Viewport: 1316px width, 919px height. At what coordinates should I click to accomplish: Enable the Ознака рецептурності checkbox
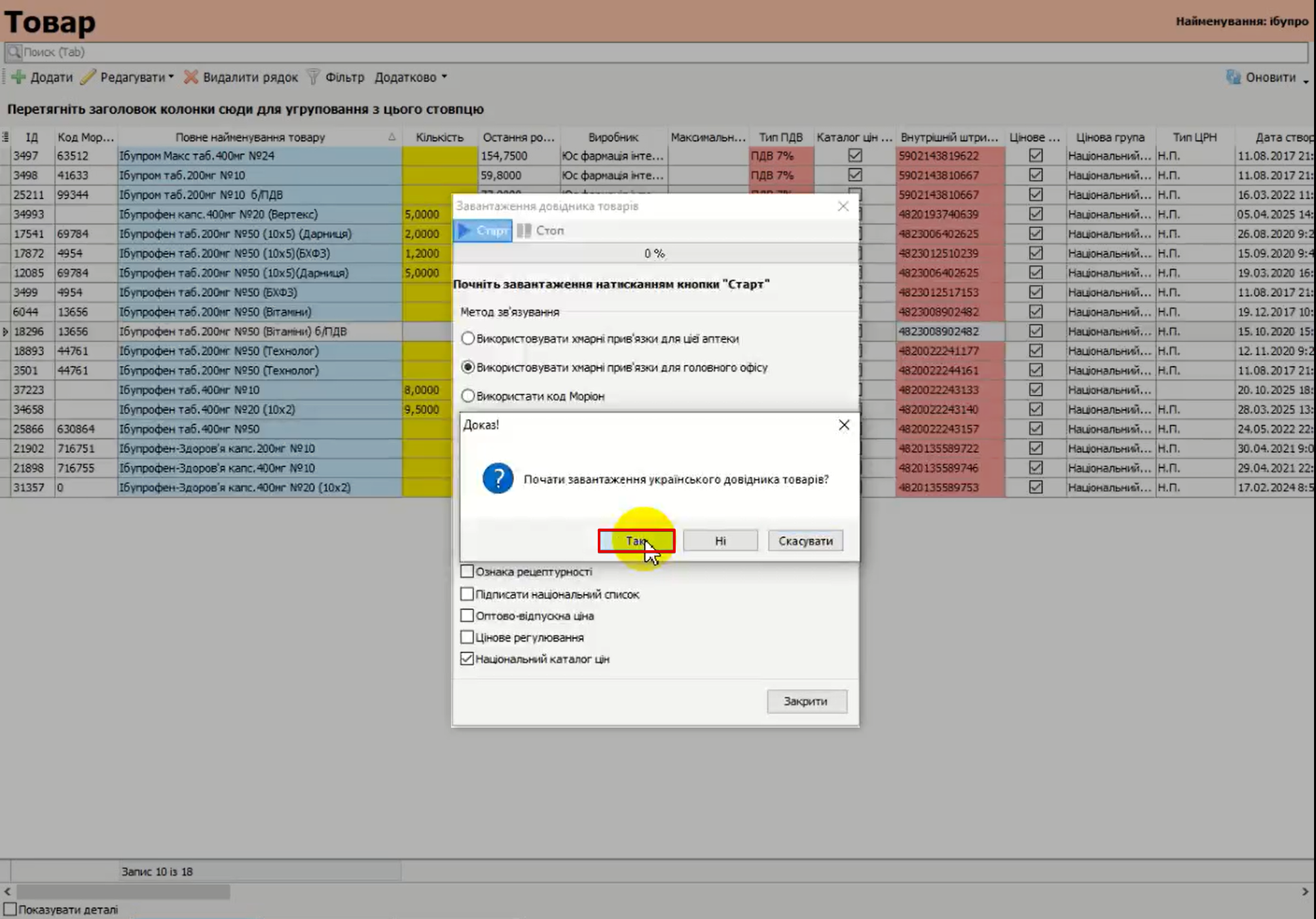[467, 571]
